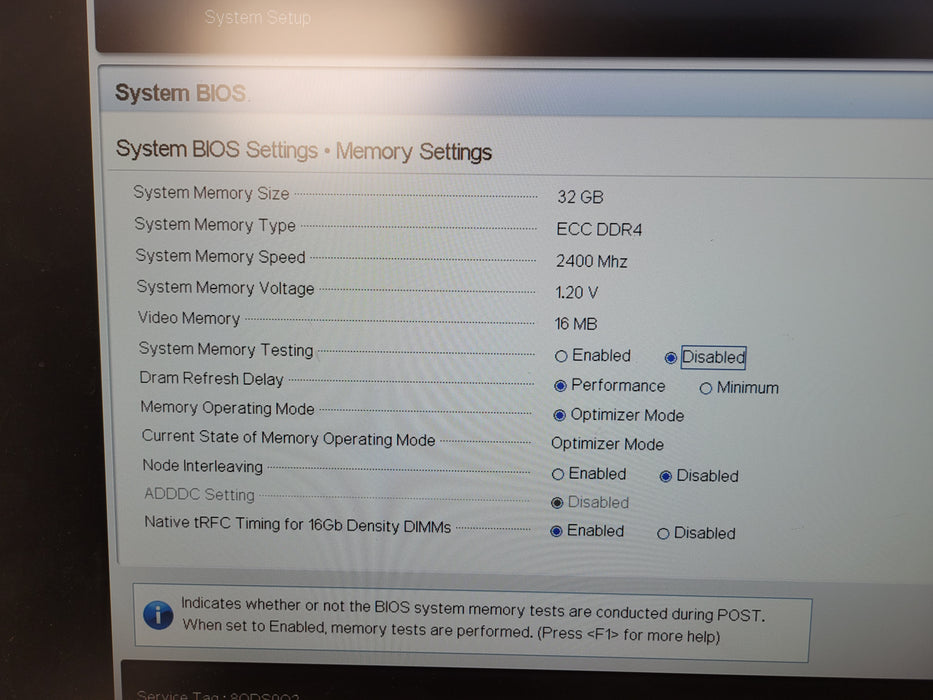The height and width of the screenshot is (700, 933).
Task: Click the System BIOS header title
Action: pos(180,93)
